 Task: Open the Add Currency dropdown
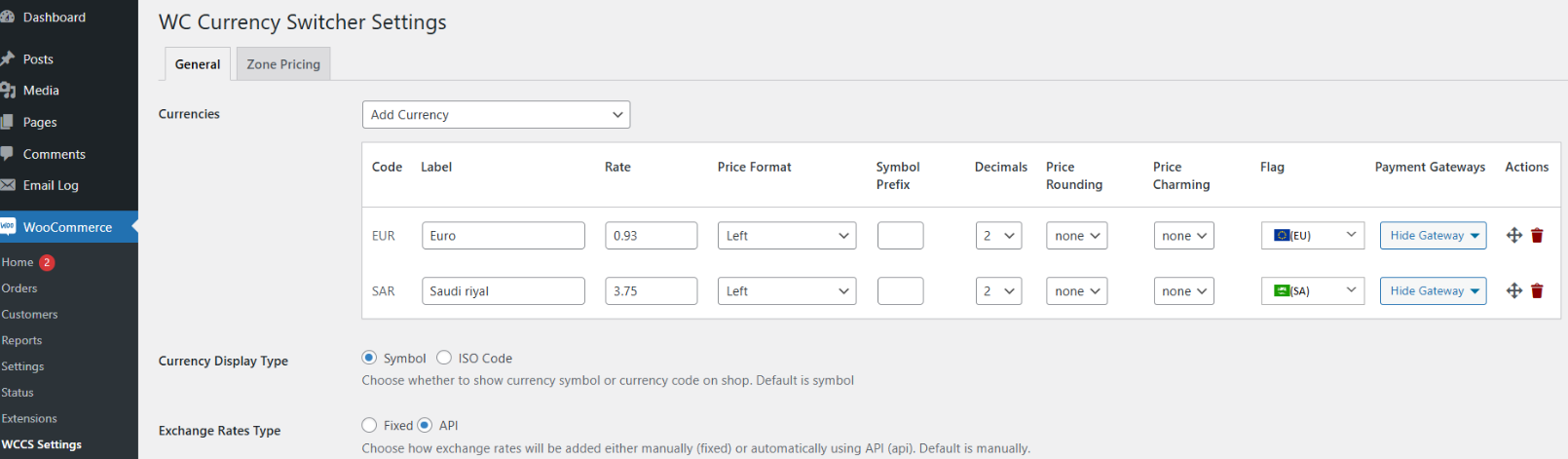[x=496, y=114]
